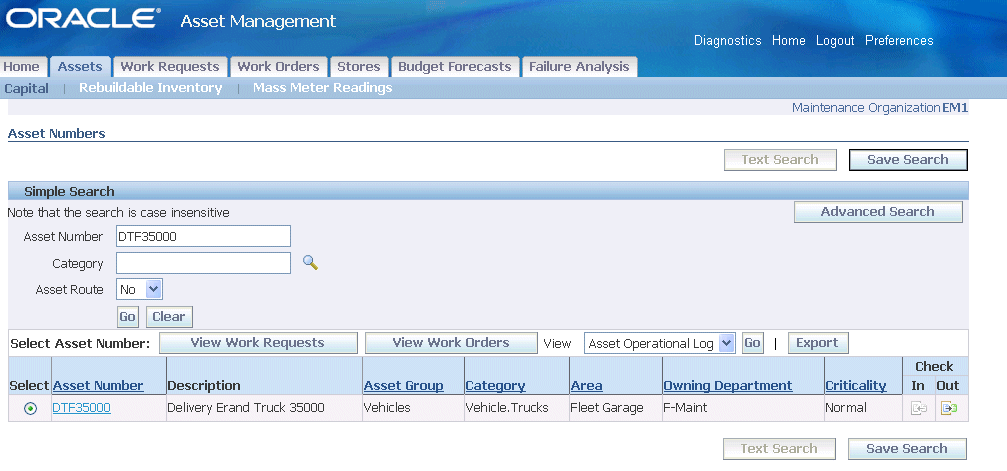Sort by the Asset Group column header
Image resolution: width=1007 pixels, height=471 pixels.
click(x=403, y=386)
